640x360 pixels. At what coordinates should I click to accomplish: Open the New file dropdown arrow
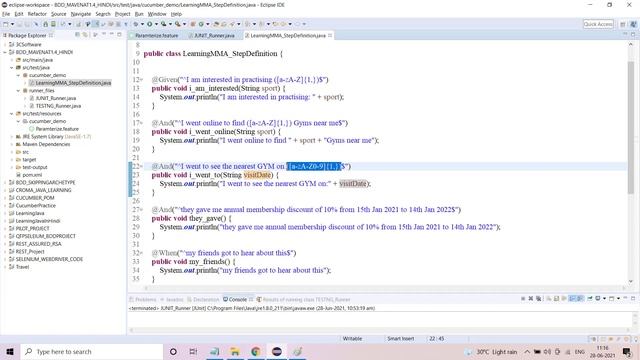pyautogui.click(x=12, y=24)
